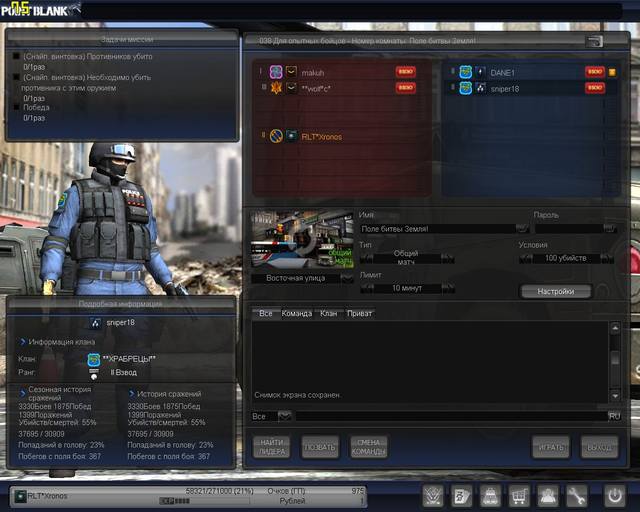Click the ПОЗВАТЬ button
The image size is (640, 512).
(320, 447)
